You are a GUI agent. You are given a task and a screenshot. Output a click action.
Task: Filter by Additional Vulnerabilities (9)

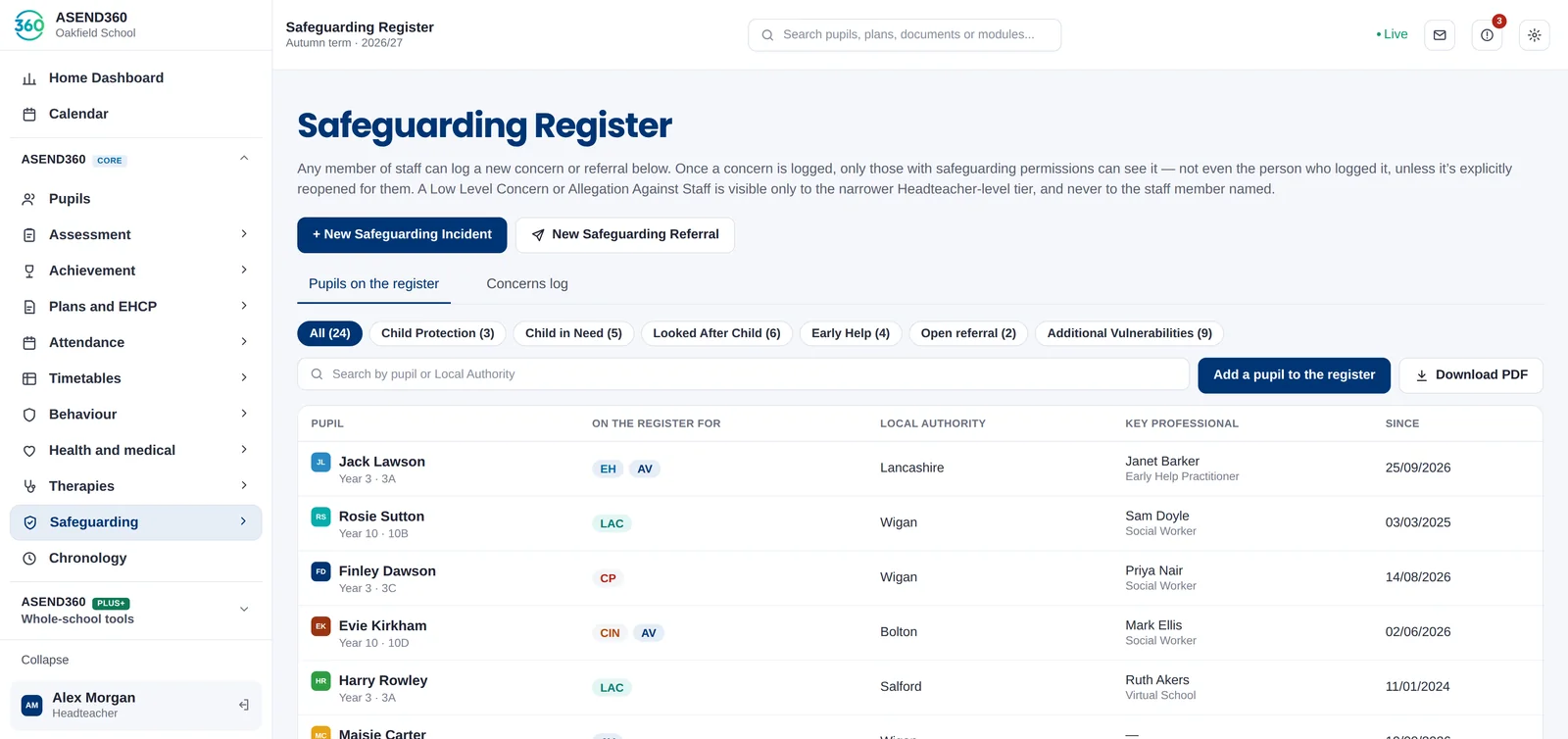[x=1129, y=333]
